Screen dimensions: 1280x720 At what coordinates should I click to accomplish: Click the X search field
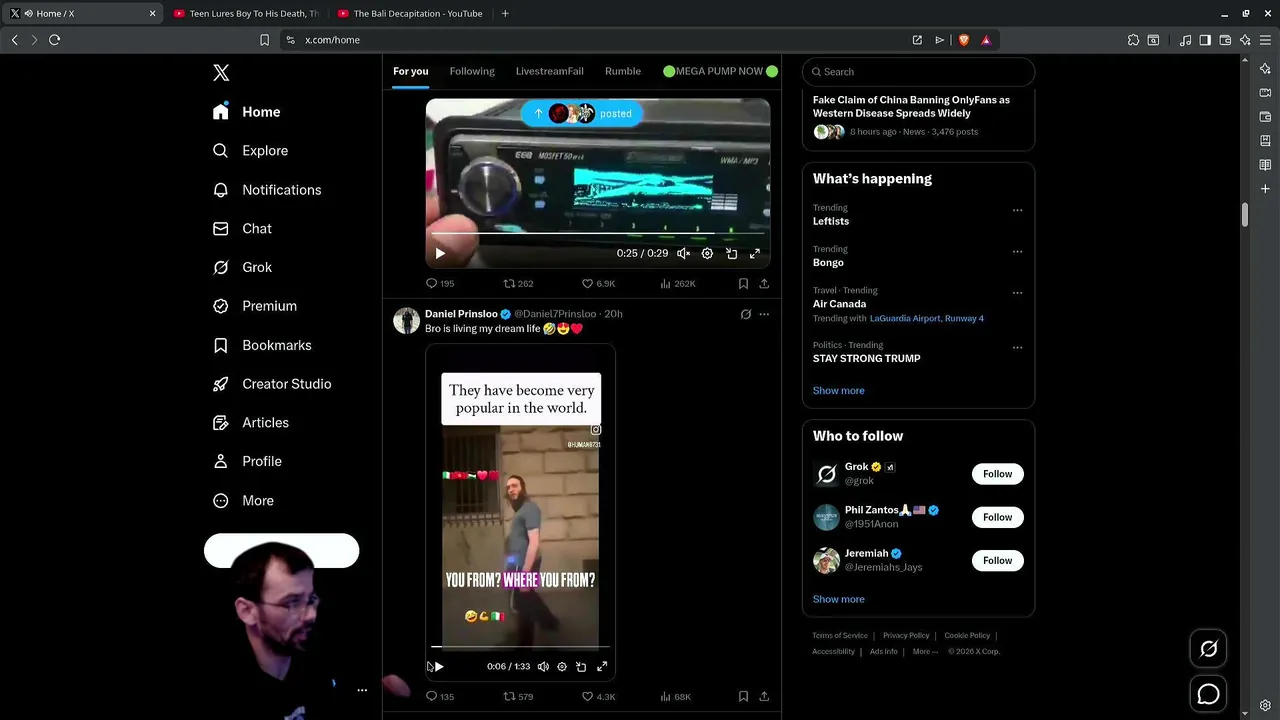click(918, 72)
